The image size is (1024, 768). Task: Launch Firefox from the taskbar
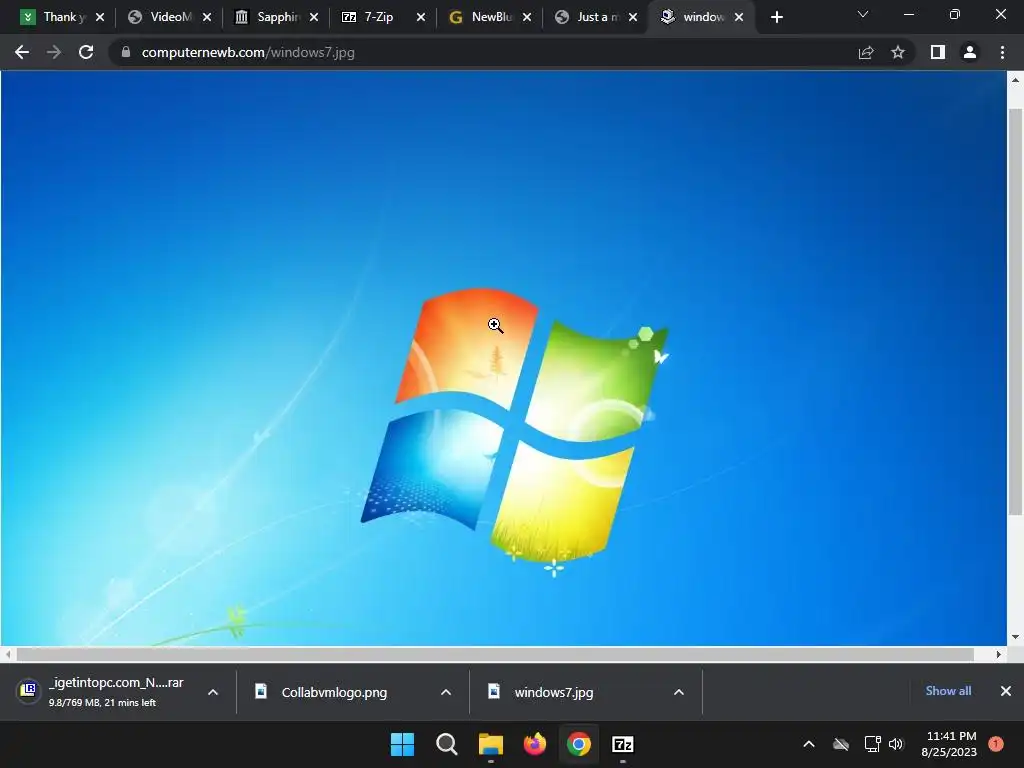click(x=535, y=744)
